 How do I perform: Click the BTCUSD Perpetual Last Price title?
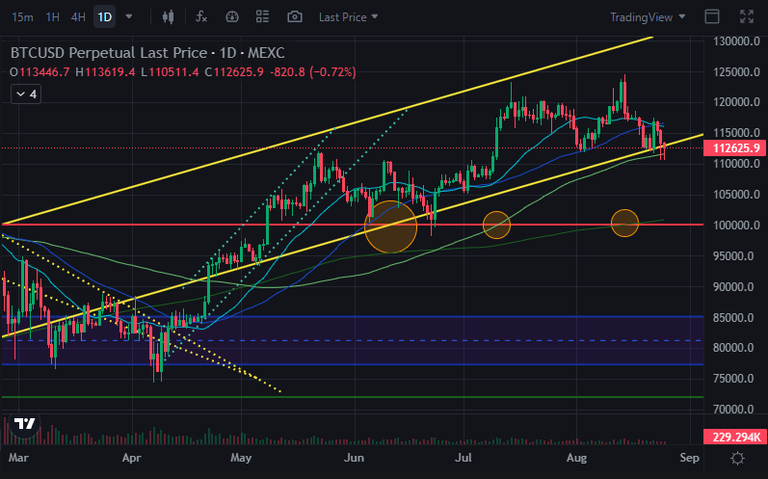pyautogui.click(x=108, y=52)
